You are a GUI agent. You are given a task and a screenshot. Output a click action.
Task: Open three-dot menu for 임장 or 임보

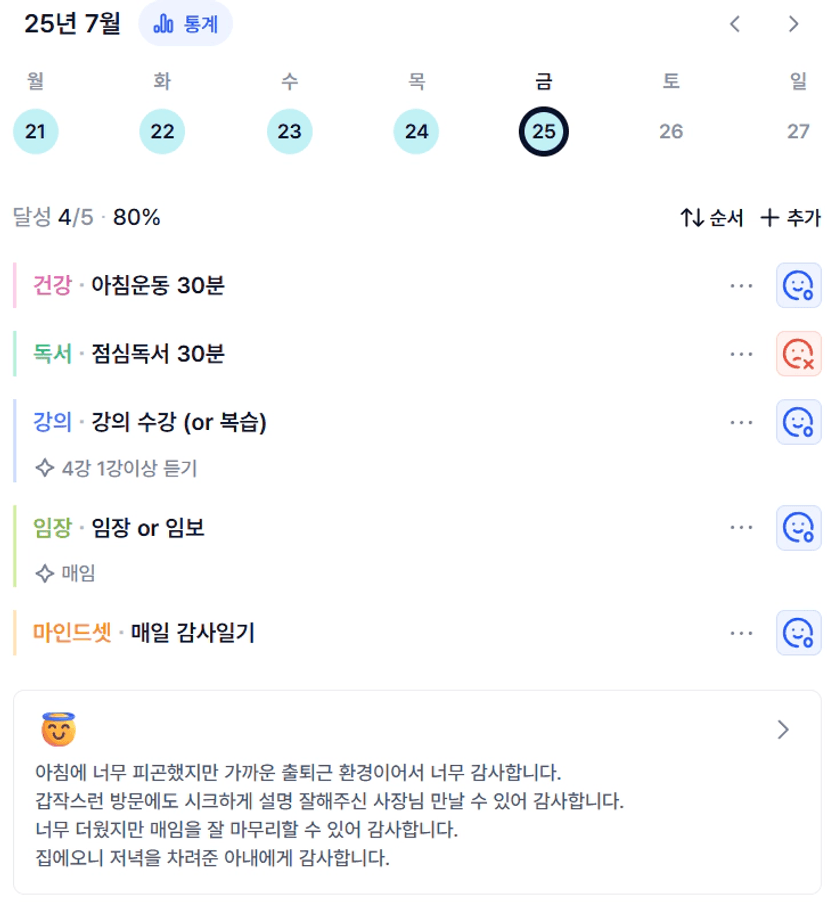(741, 527)
